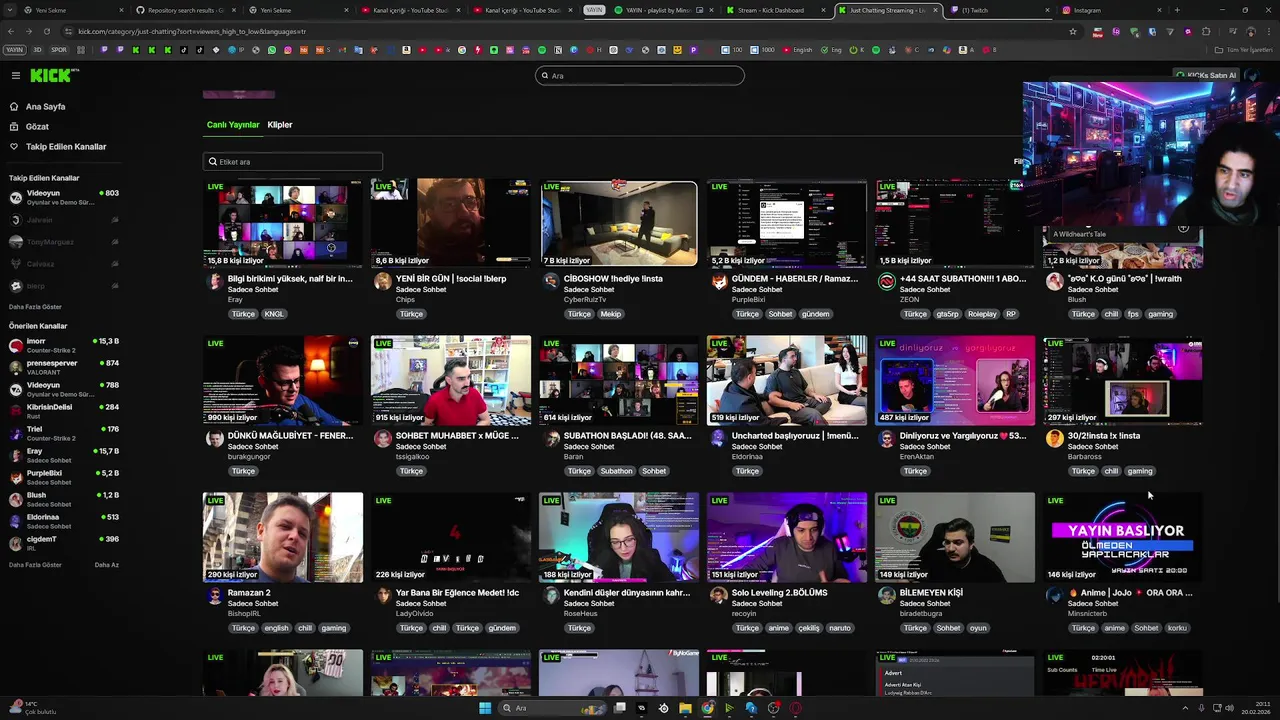Click burakgungor channel avatar icon
Screen dimensions: 1280x720
pyautogui.click(x=214, y=439)
